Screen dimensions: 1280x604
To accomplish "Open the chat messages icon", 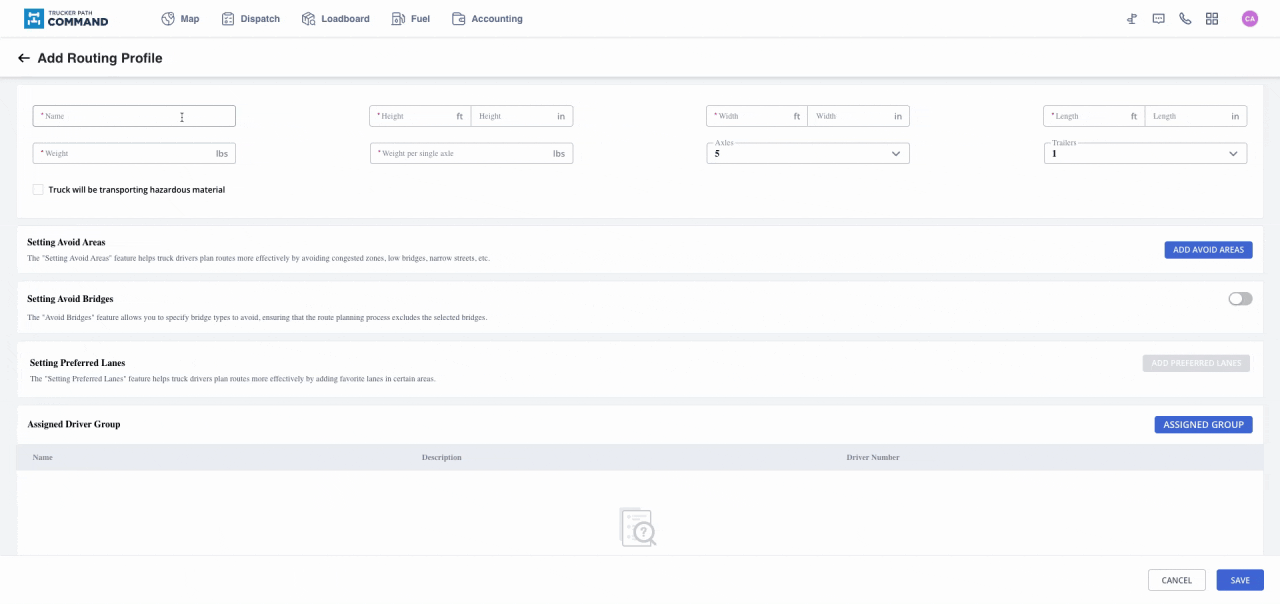I will tap(1158, 19).
